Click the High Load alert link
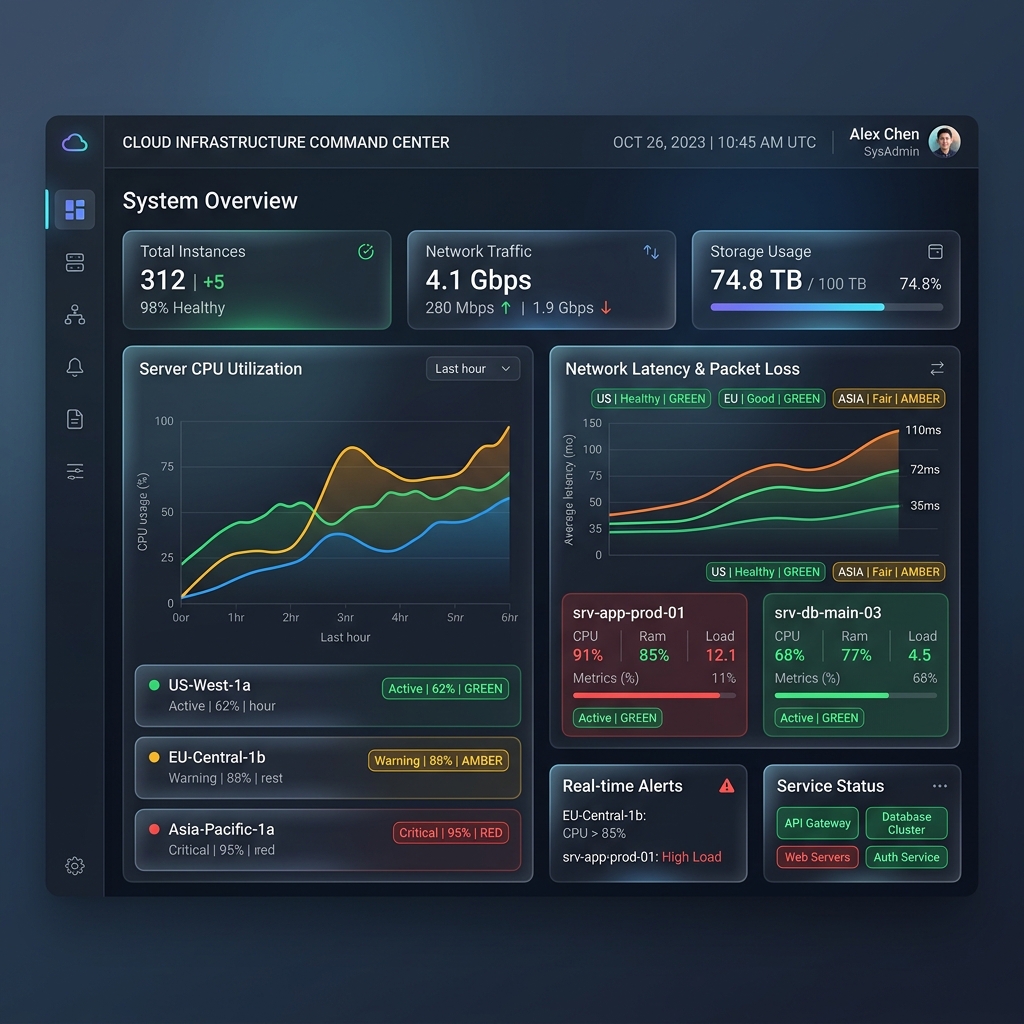 click(692, 857)
